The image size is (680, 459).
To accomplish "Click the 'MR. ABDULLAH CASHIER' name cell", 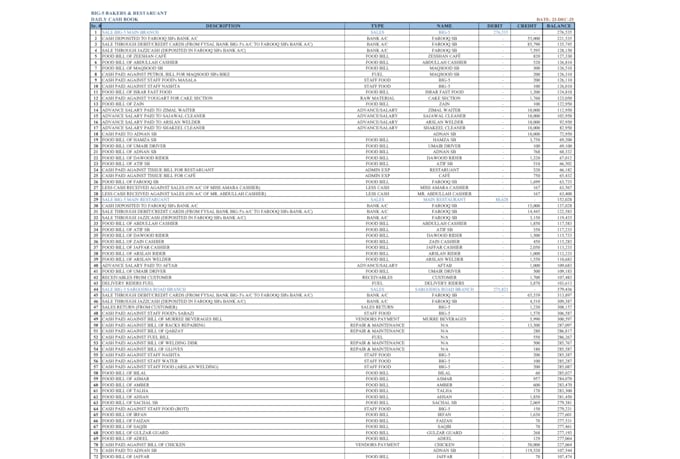I will click(x=444, y=194).
